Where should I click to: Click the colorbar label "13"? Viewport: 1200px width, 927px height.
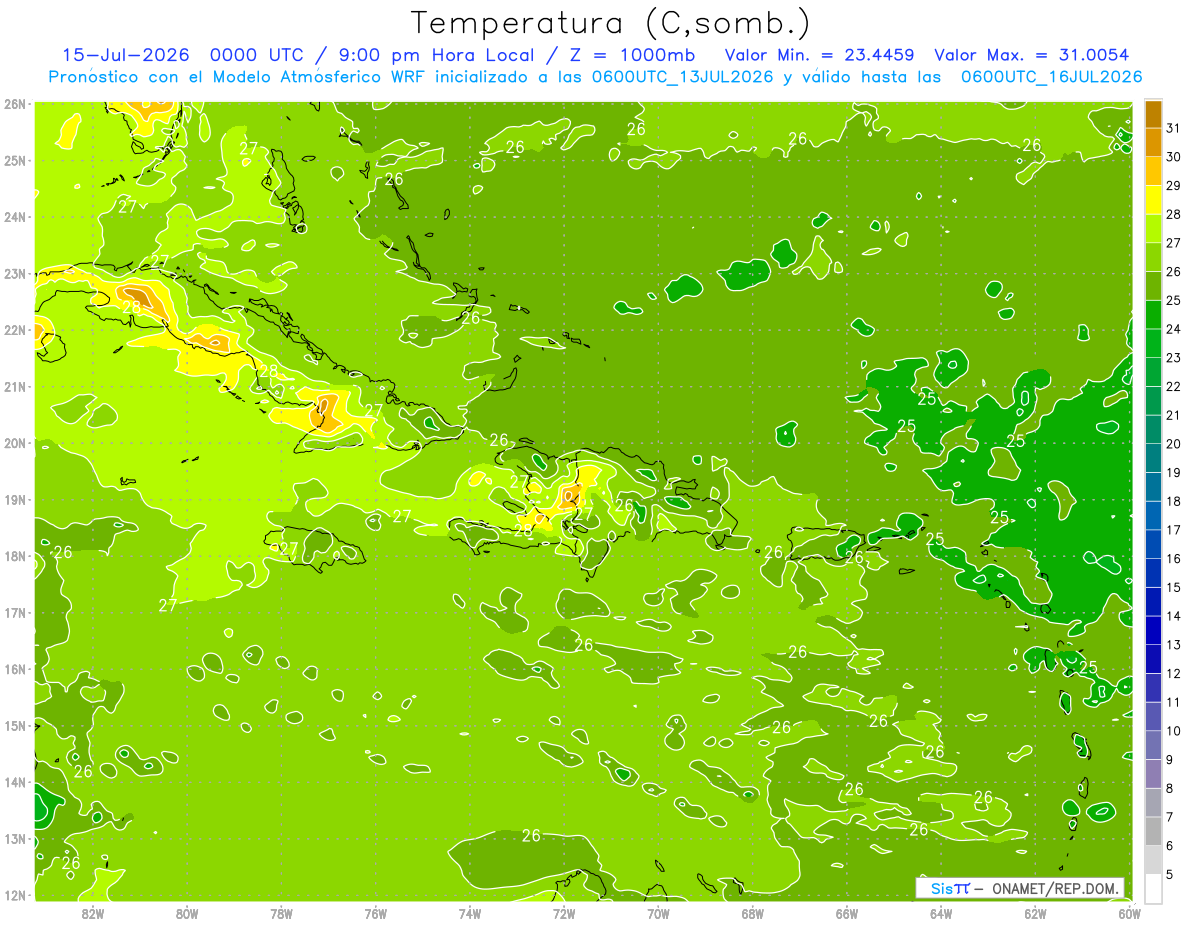tap(1173, 645)
